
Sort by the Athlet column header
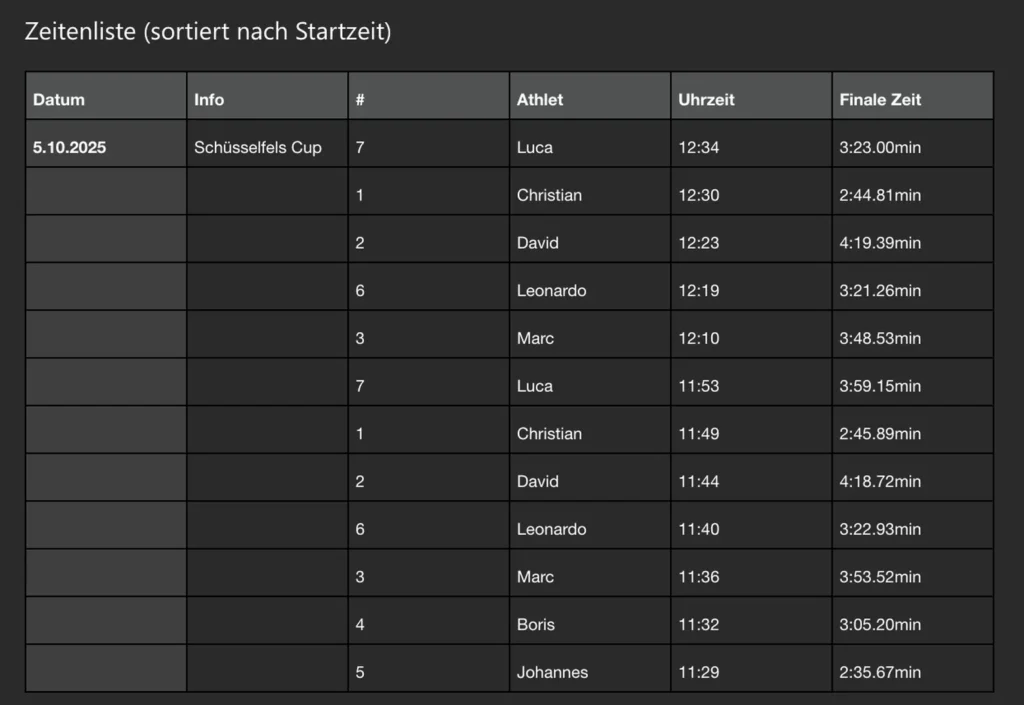540,100
